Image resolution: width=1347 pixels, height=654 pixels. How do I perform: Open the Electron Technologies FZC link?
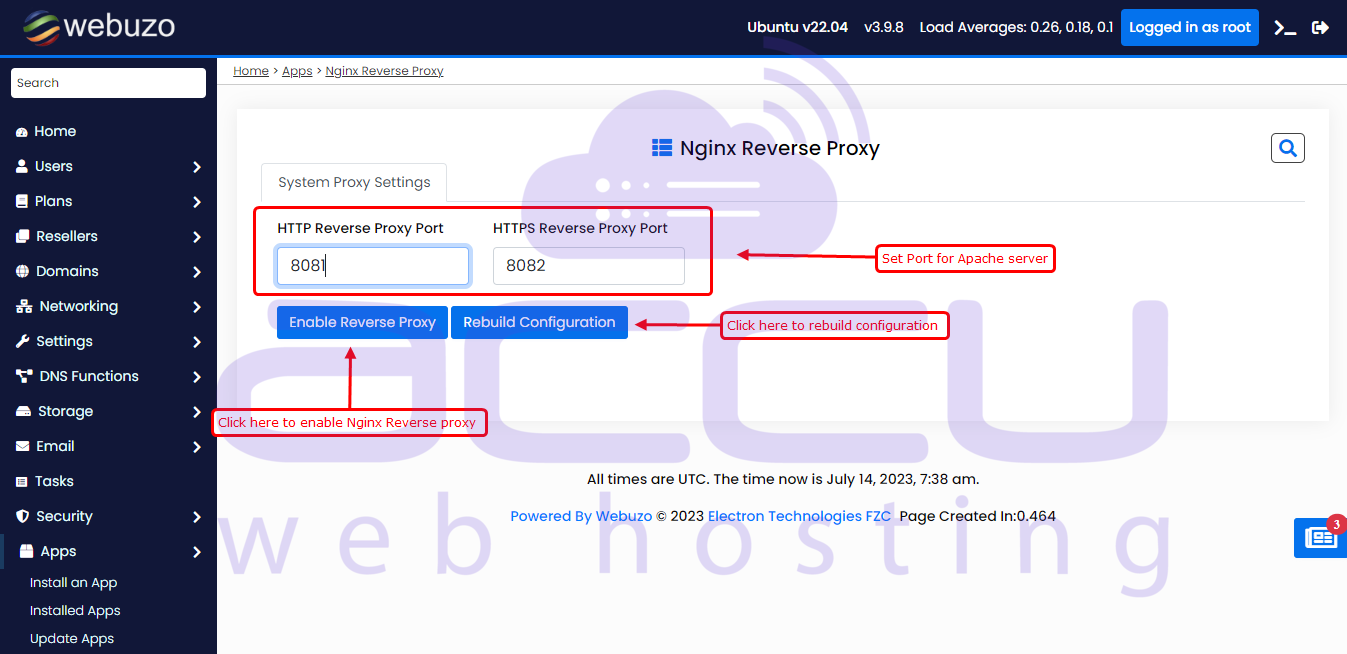tap(799, 516)
